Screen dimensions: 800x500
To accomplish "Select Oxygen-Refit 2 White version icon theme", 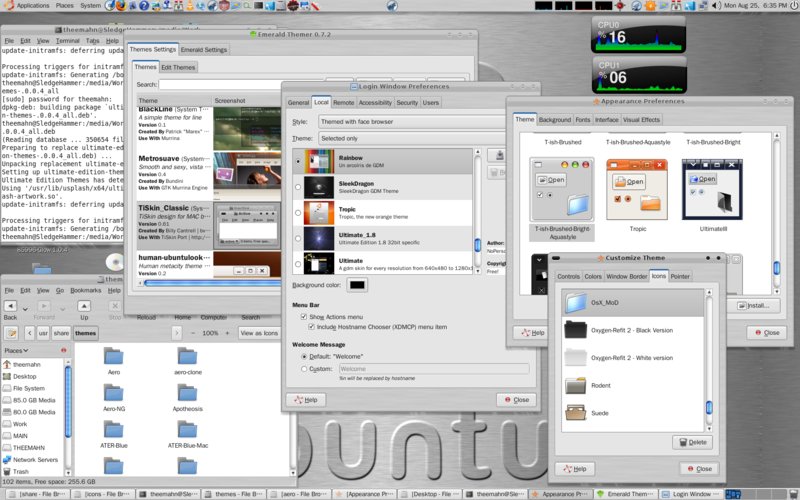I will tap(633, 358).
